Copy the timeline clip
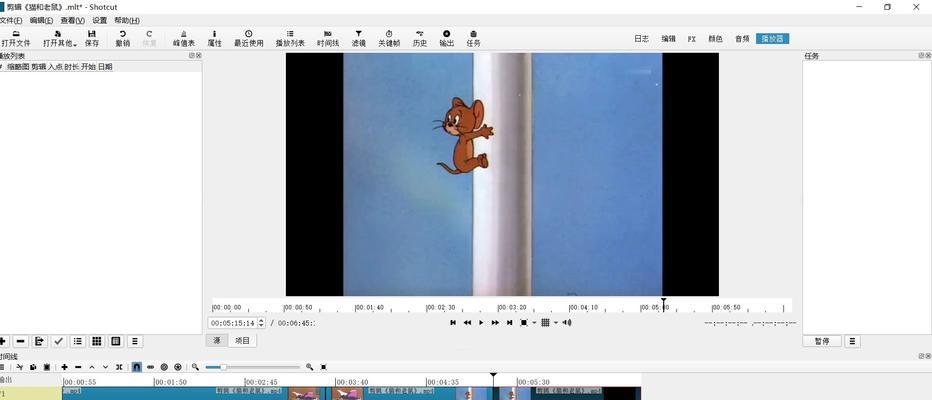Image resolution: width=932 pixels, height=400 pixels. point(33,367)
